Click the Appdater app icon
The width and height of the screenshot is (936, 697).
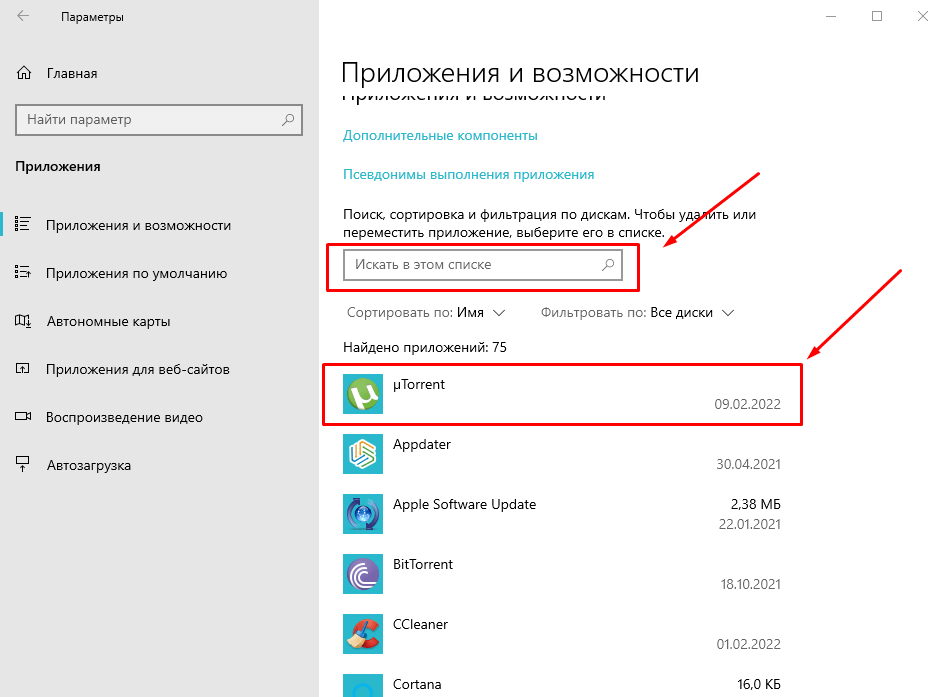click(362, 454)
